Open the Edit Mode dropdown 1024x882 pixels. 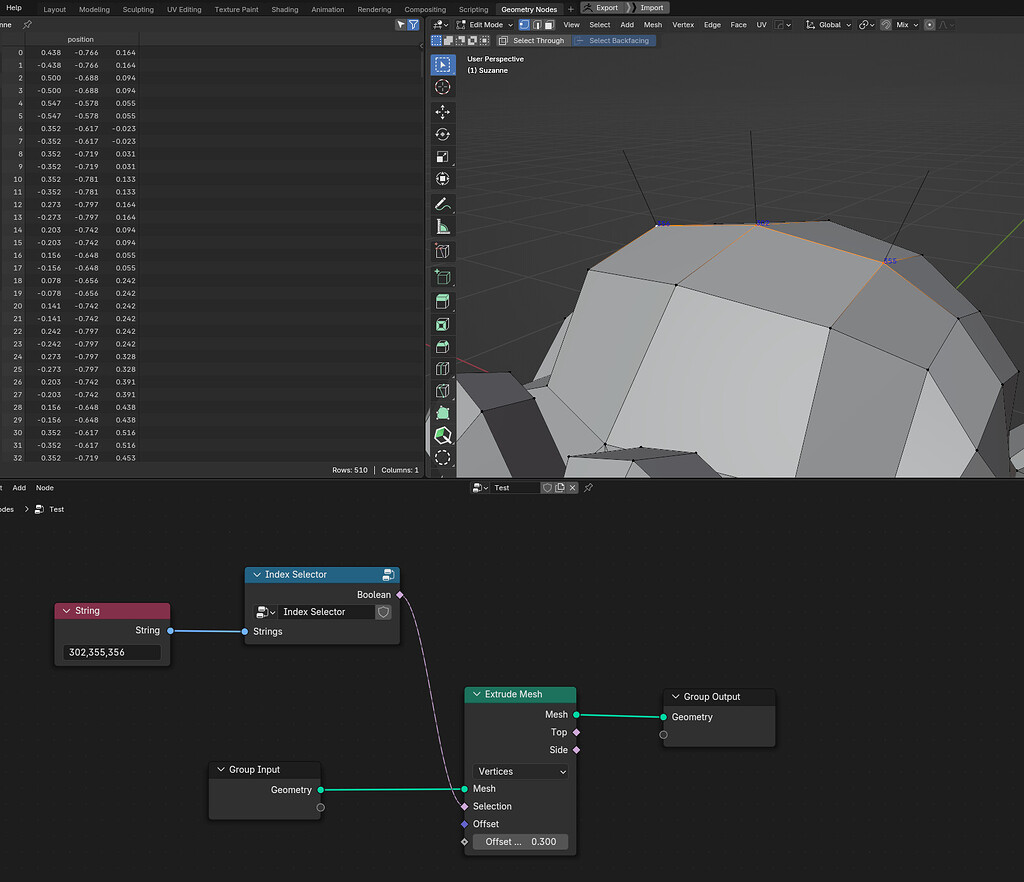(x=485, y=25)
